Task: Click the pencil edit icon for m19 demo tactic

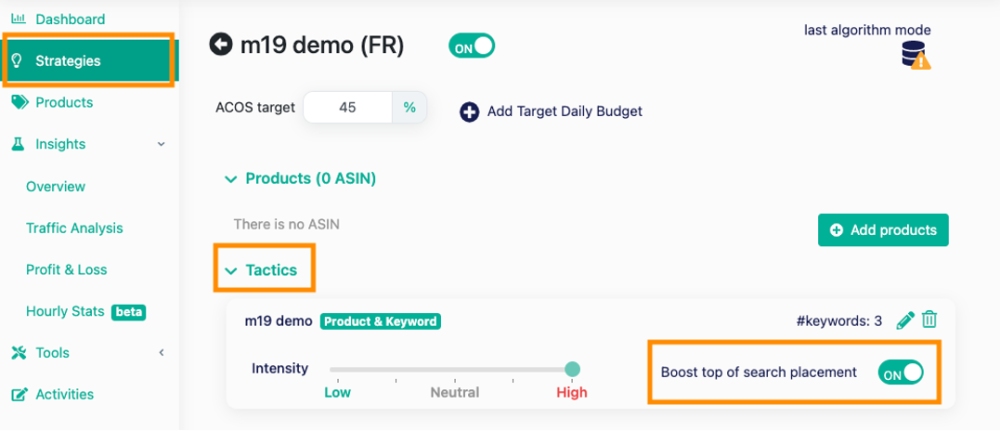Action: (905, 320)
